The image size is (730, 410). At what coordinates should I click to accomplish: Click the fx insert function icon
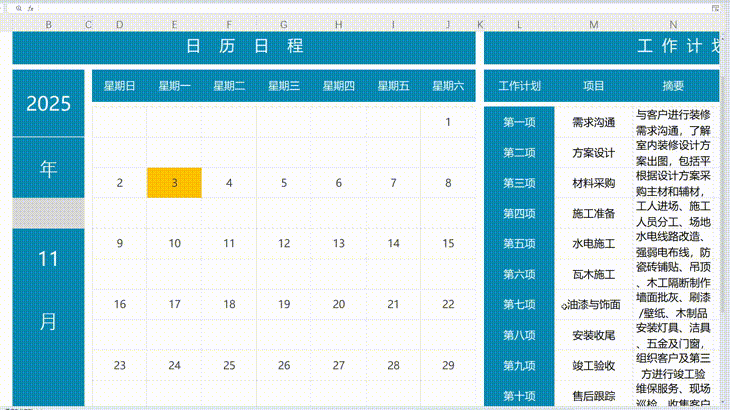pos(32,7)
